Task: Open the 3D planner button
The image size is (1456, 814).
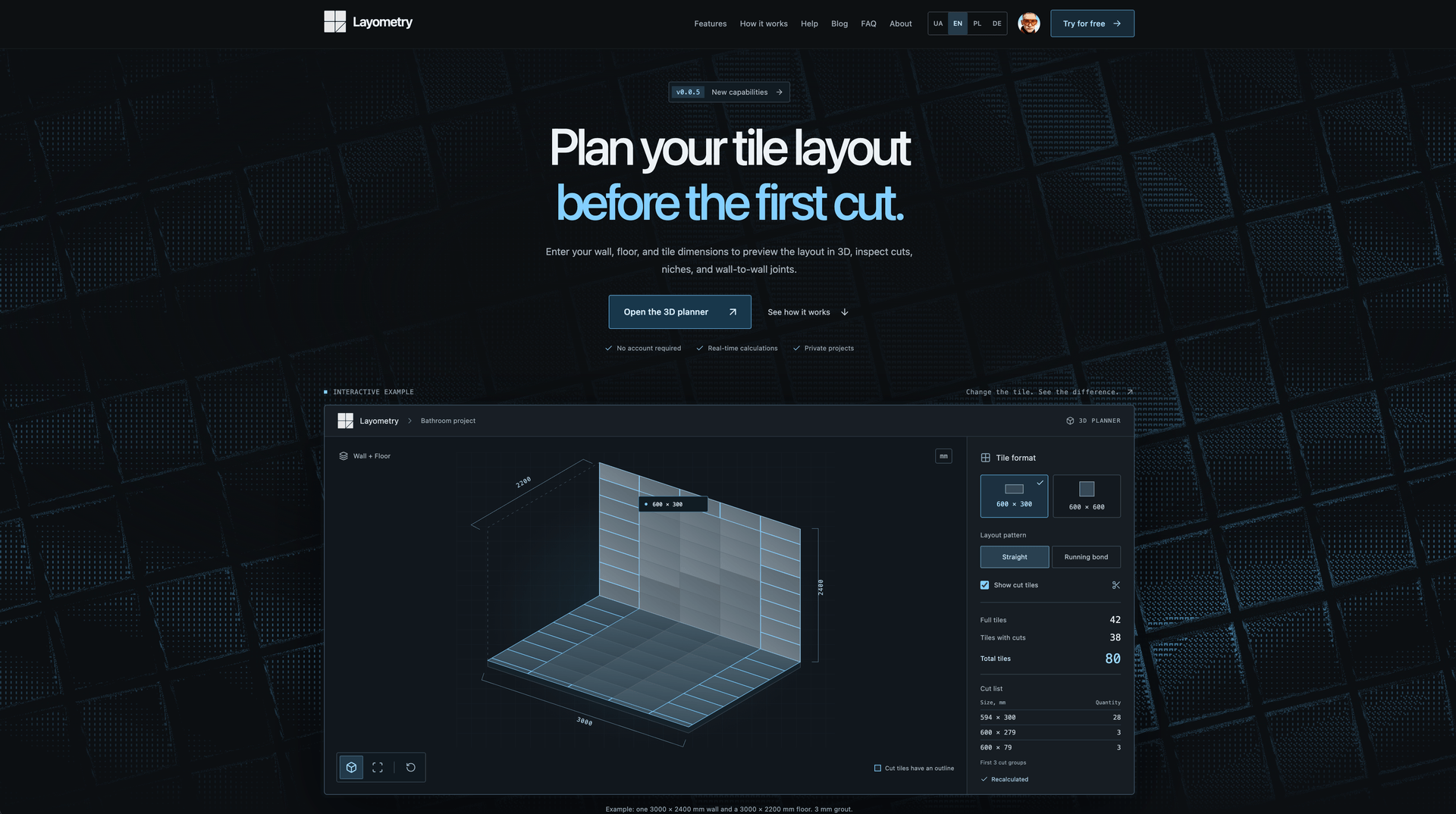Action: (679, 312)
